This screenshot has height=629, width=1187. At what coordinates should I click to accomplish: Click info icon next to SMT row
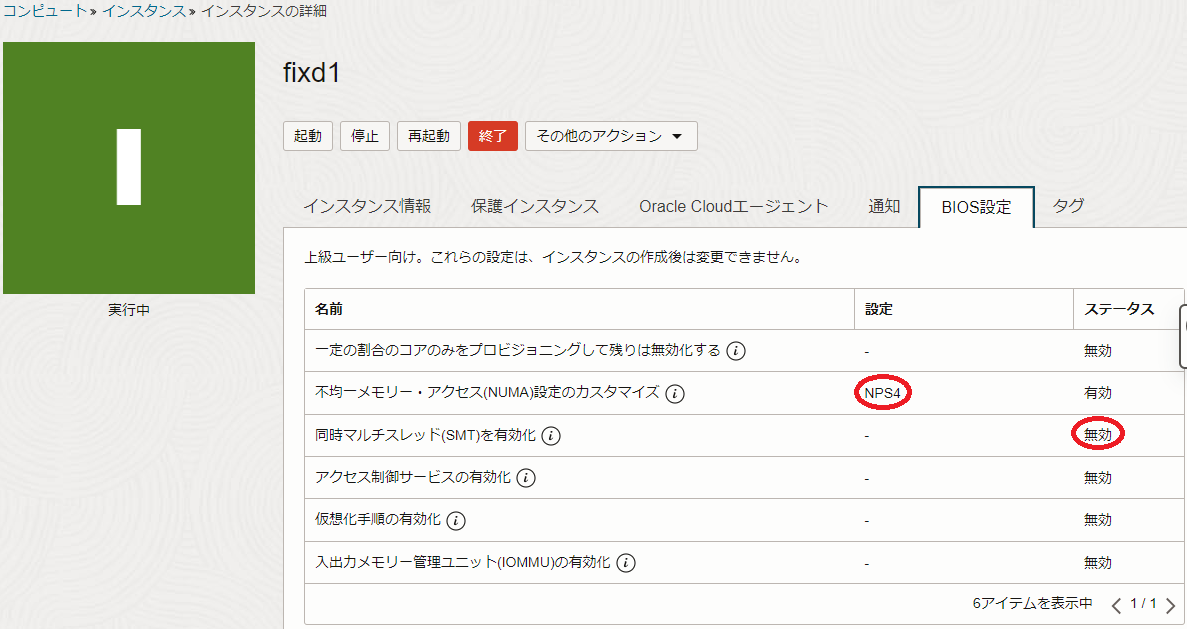pyautogui.click(x=551, y=436)
